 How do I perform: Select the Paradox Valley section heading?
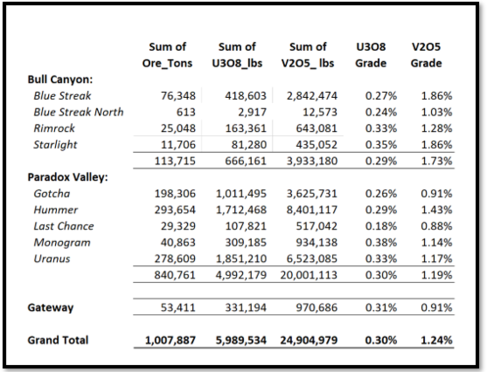(68, 177)
